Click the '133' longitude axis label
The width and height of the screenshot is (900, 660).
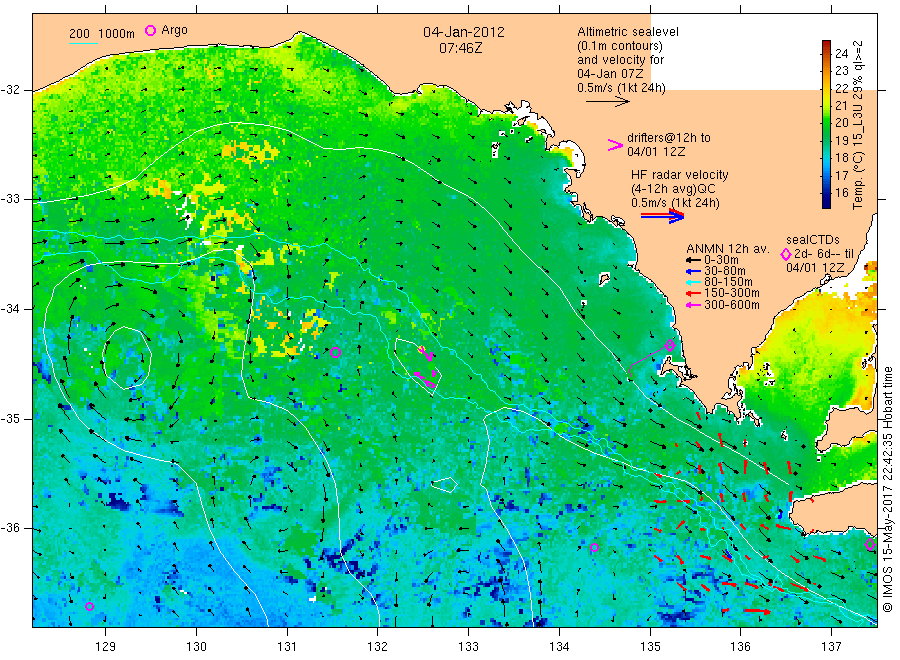tap(468, 646)
